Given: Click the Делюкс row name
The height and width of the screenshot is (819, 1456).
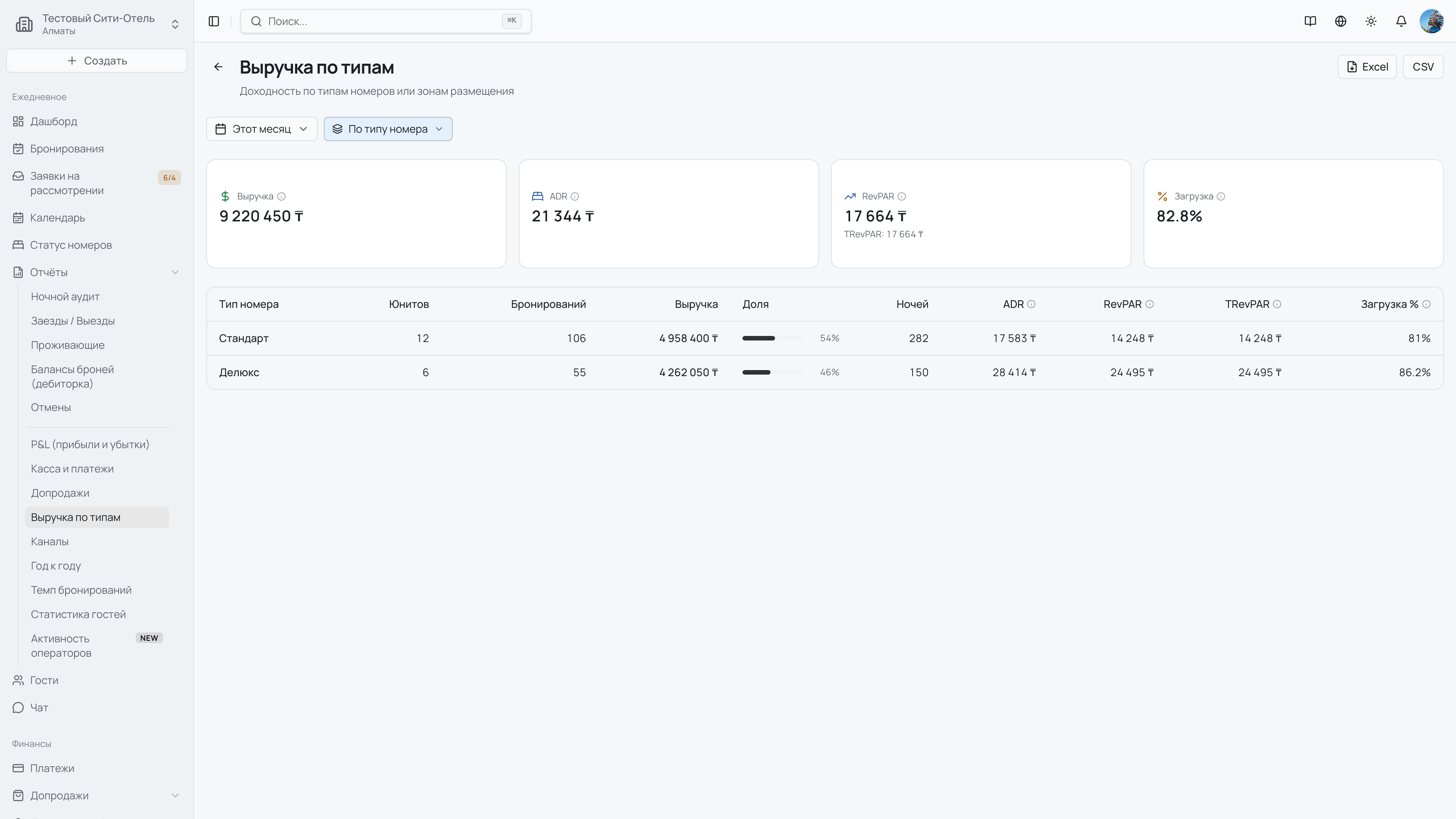Looking at the screenshot, I should pos(239,372).
